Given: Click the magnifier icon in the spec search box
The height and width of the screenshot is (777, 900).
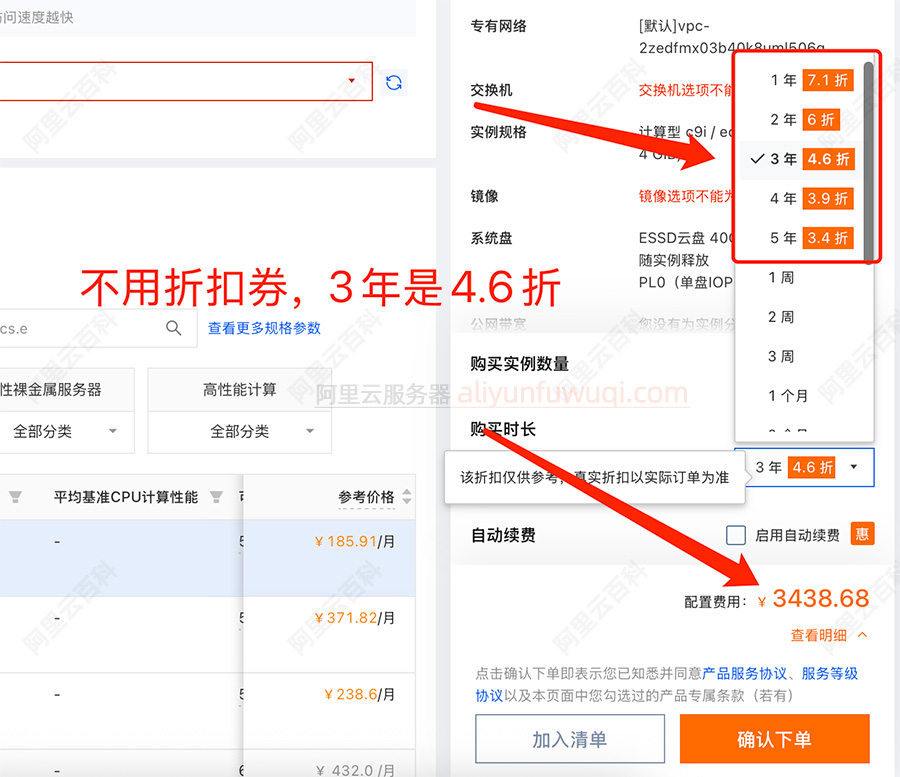Looking at the screenshot, I should 174,328.
